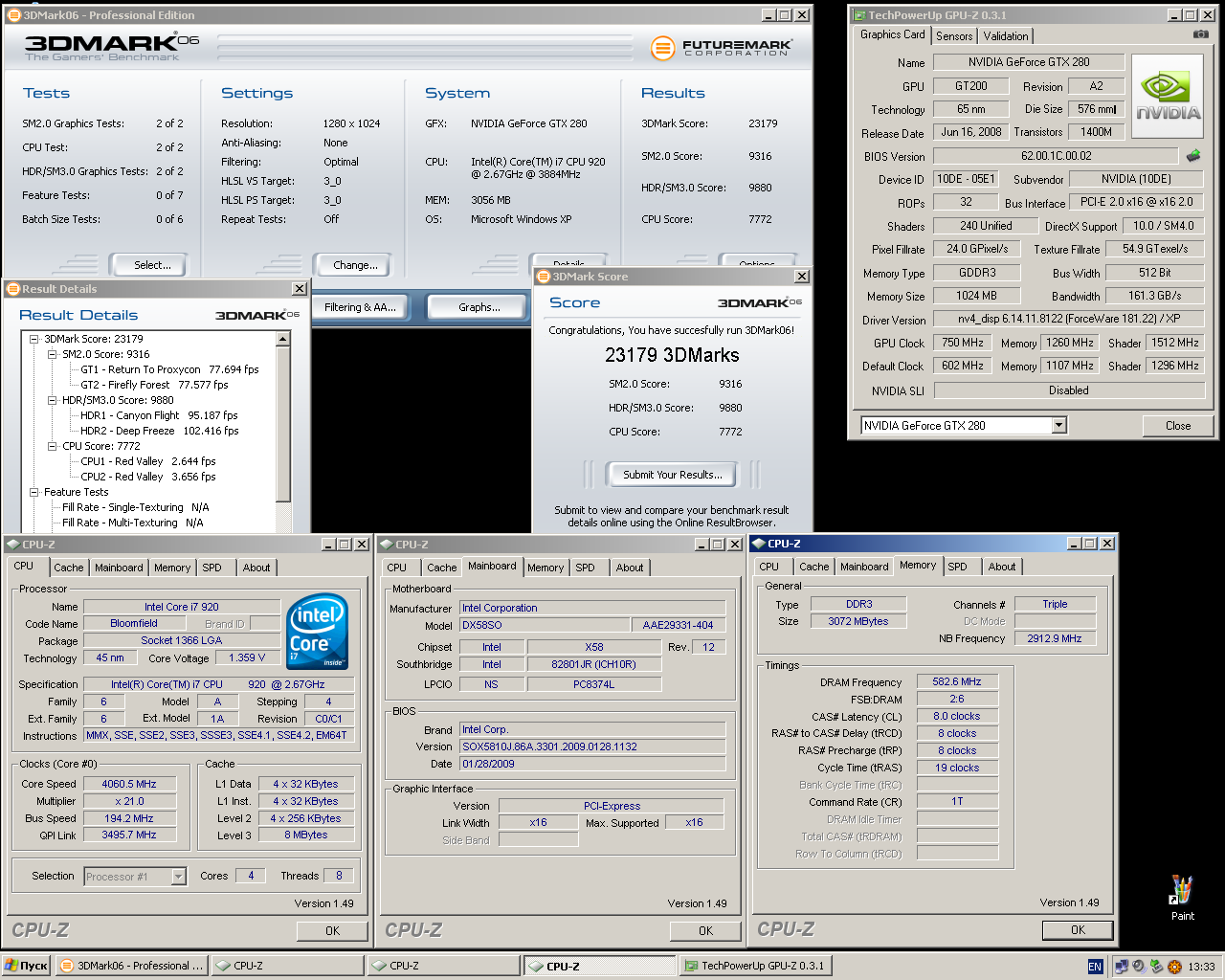The width and height of the screenshot is (1225, 980).
Task: Select HDR2 - Deep Freeze result row
Action: tap(160, 431)
